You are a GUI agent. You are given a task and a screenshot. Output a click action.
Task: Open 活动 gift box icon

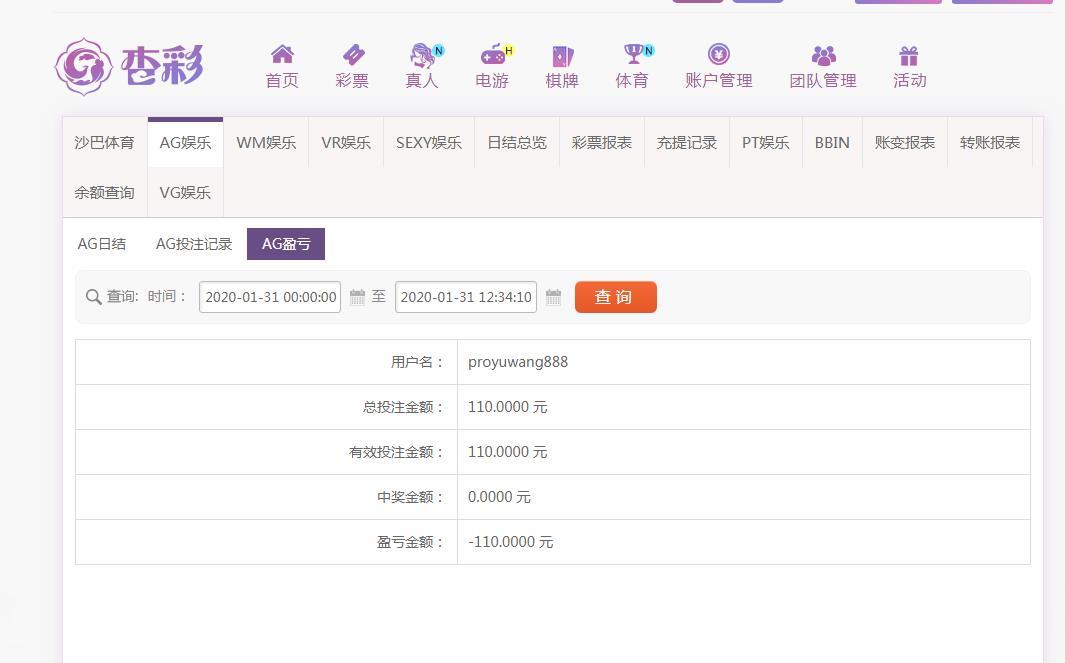coord(909,56)
